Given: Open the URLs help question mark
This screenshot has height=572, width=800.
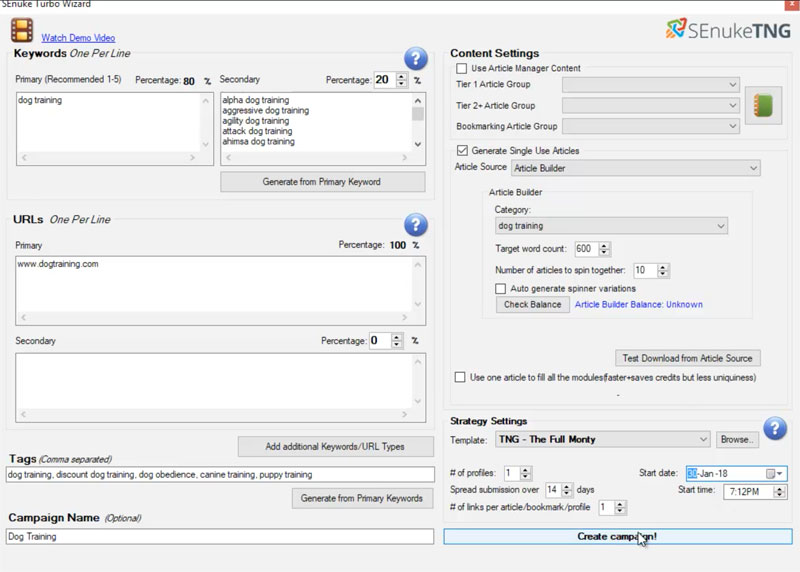Looking at the screenshot, I should tap(416, 225).
